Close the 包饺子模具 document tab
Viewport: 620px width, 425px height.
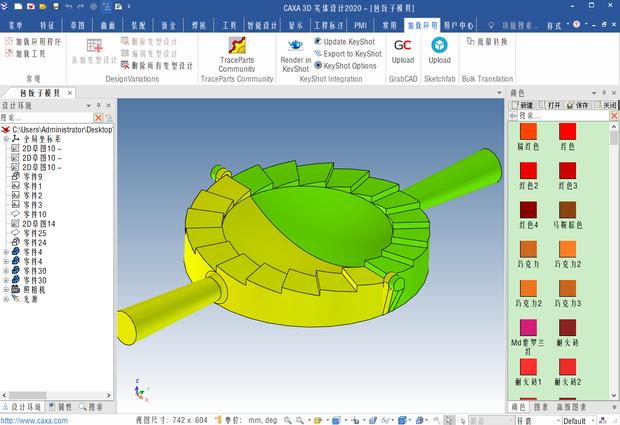coord(70,93)
